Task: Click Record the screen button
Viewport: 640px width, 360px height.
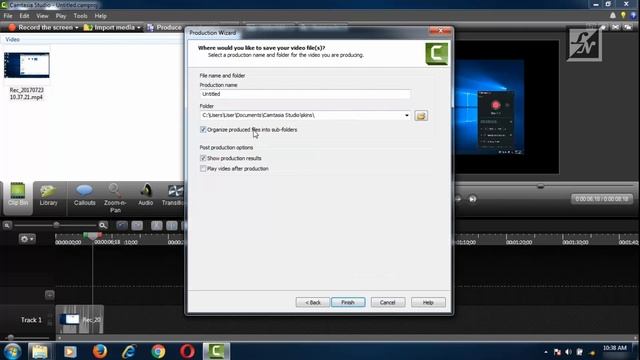Action: pos(40,27)
